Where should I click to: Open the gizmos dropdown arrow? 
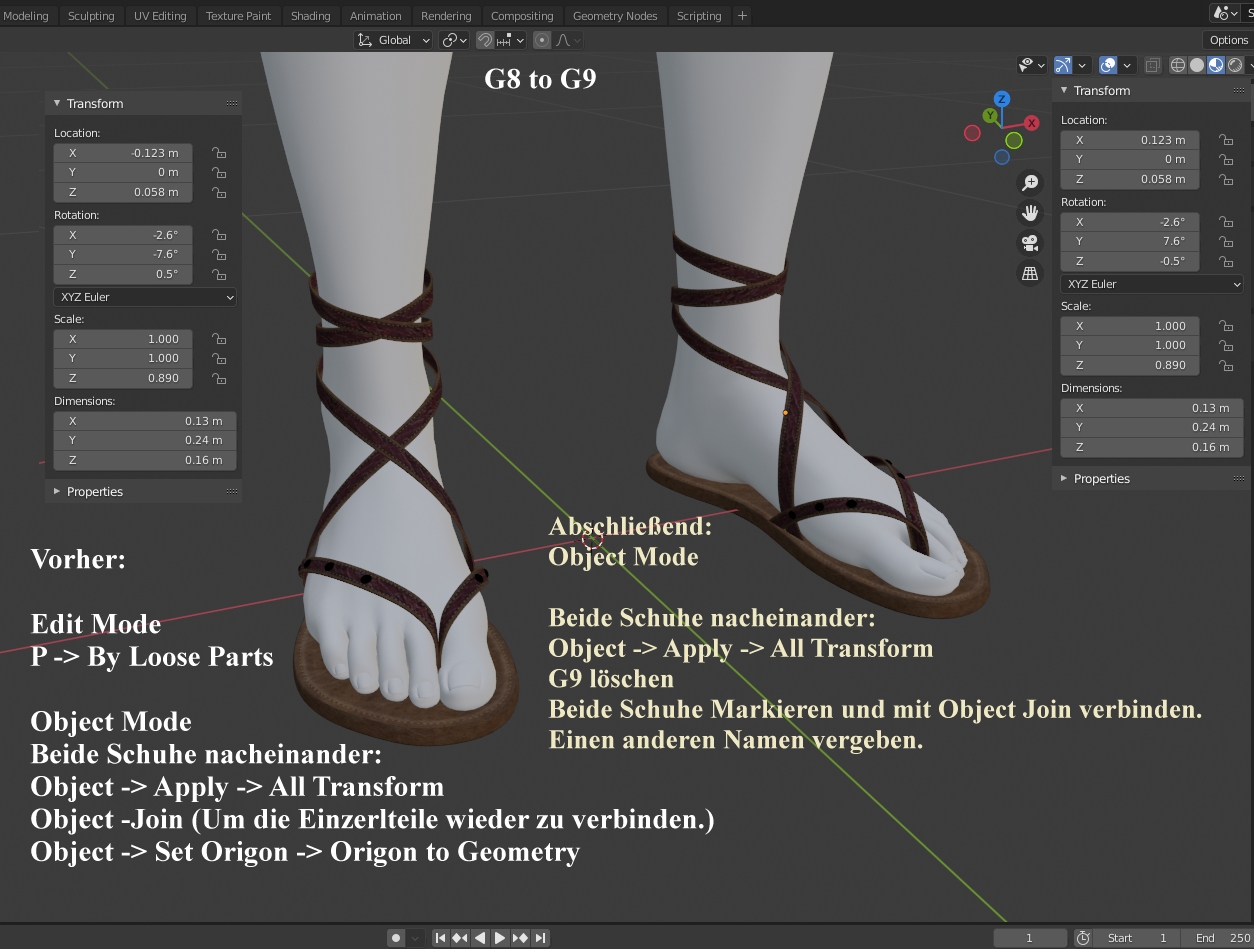pos(1082,65)
